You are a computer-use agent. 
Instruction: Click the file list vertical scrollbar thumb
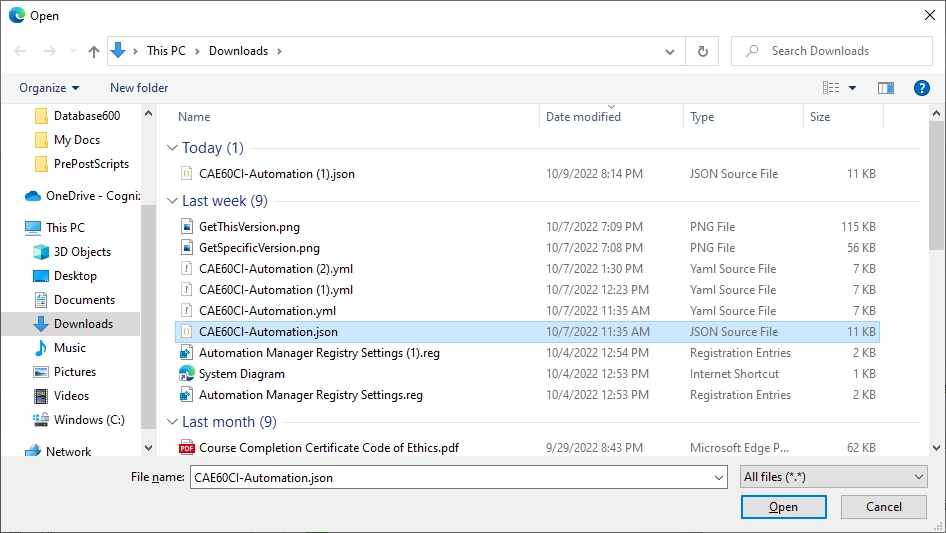pyautogui.click(x=936, y=185)
